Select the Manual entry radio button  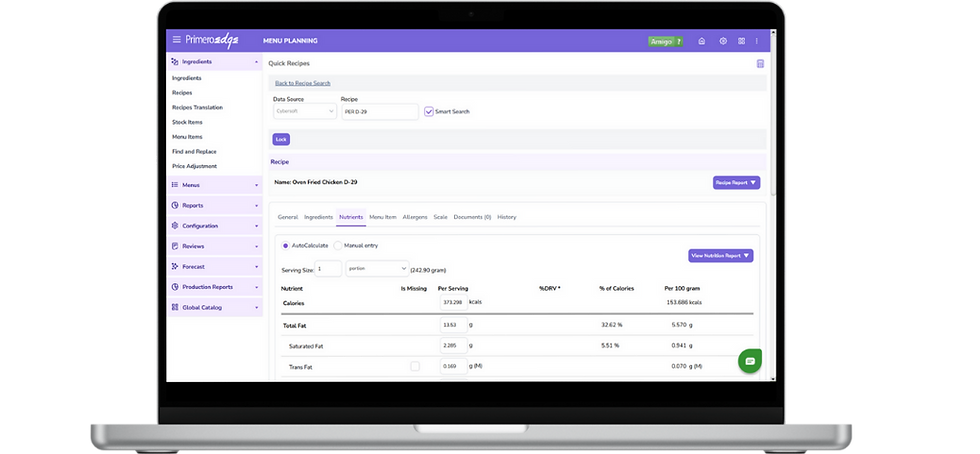(x=338, y=246)
